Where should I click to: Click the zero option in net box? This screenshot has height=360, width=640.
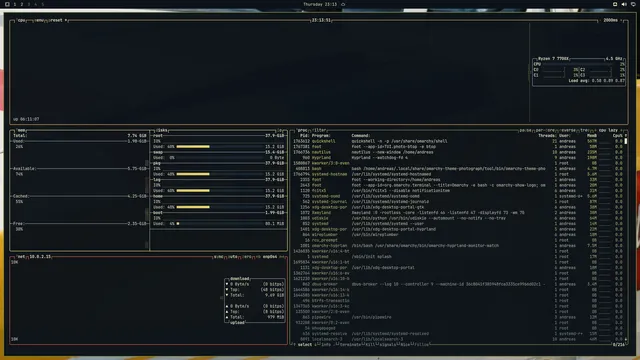247,257
